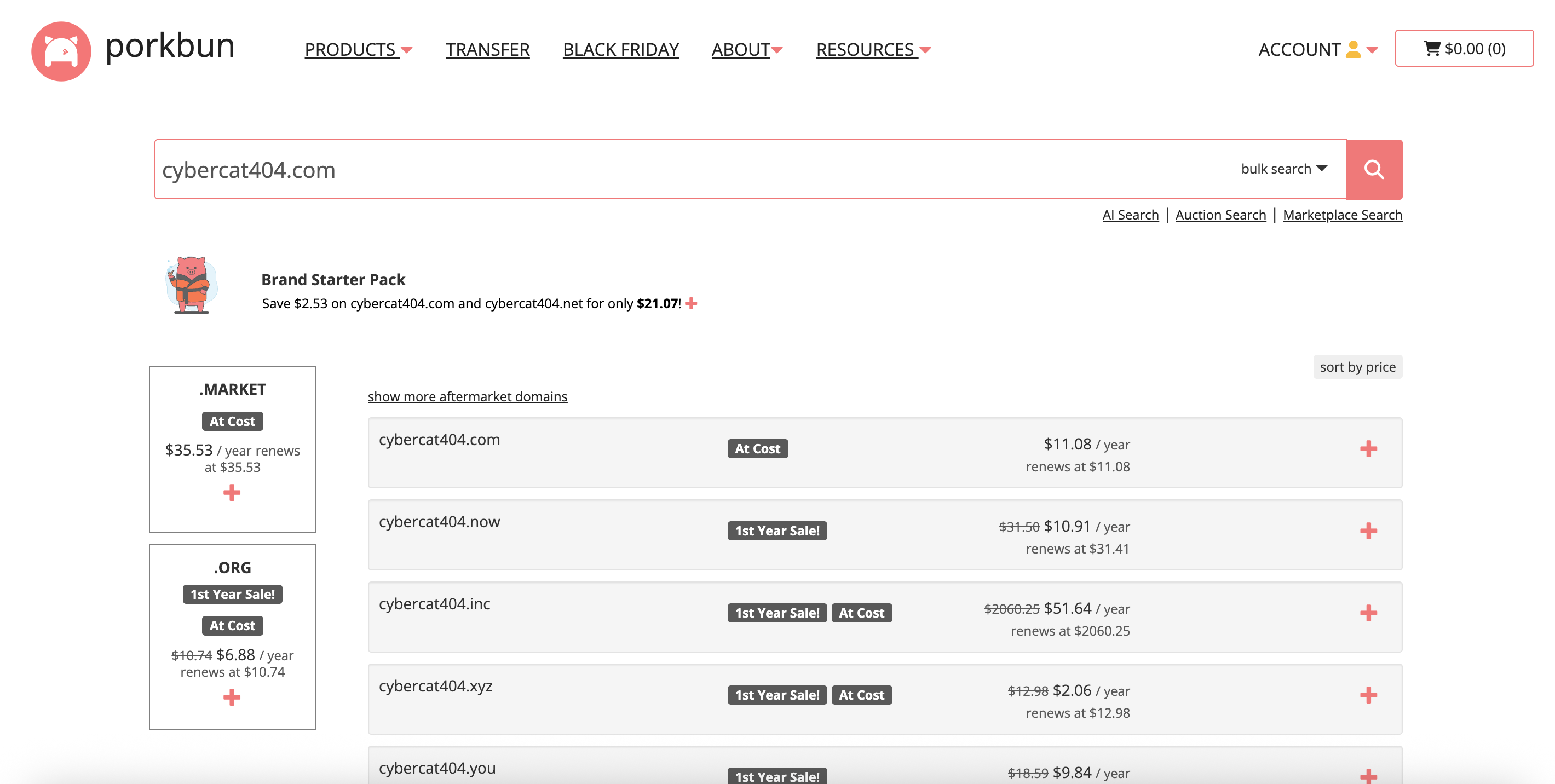Click the At Cost badge on cybercat404.com

(x=758, y=448)
